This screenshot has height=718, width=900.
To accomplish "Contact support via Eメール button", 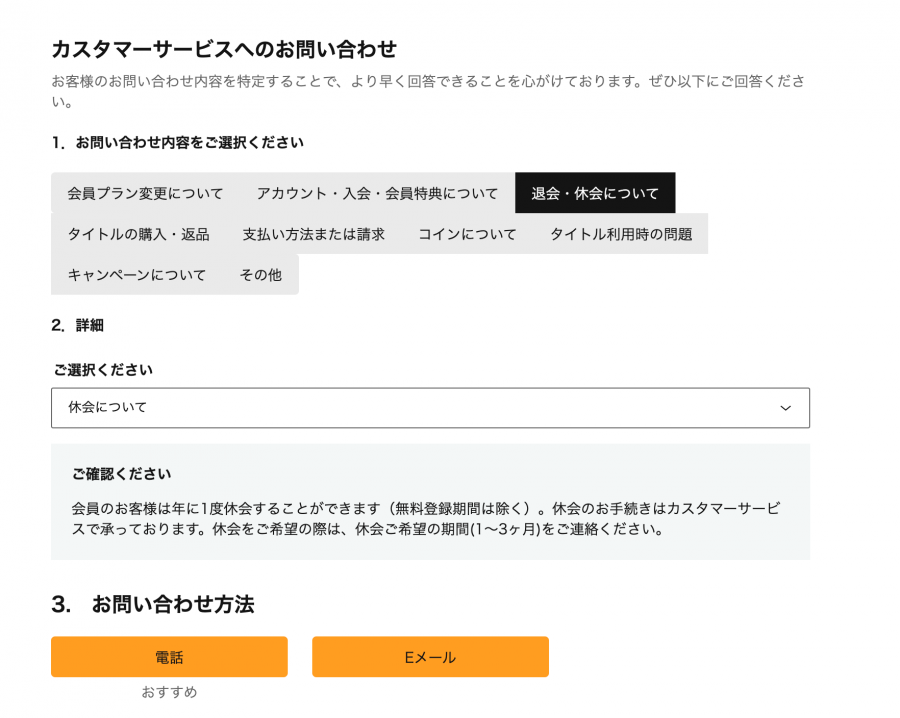I will pyautogui.click(x=430, y=657).
